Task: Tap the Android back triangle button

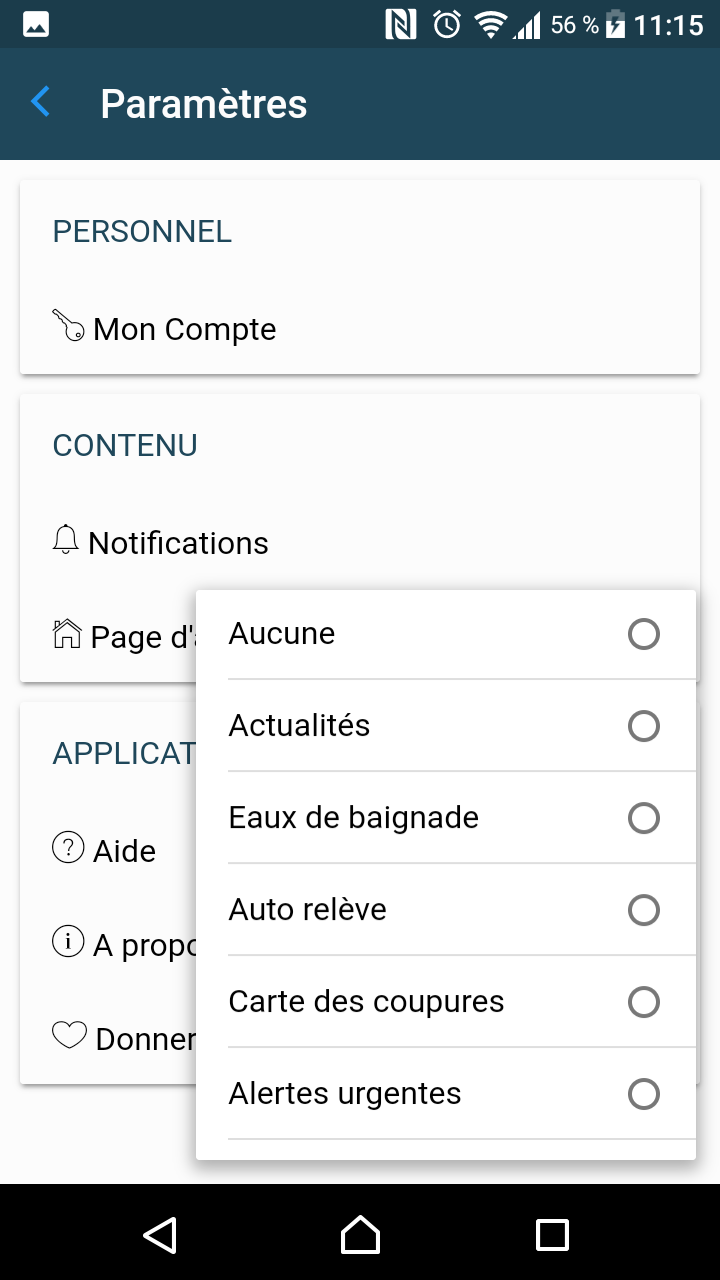Action: coord(160,1235)
